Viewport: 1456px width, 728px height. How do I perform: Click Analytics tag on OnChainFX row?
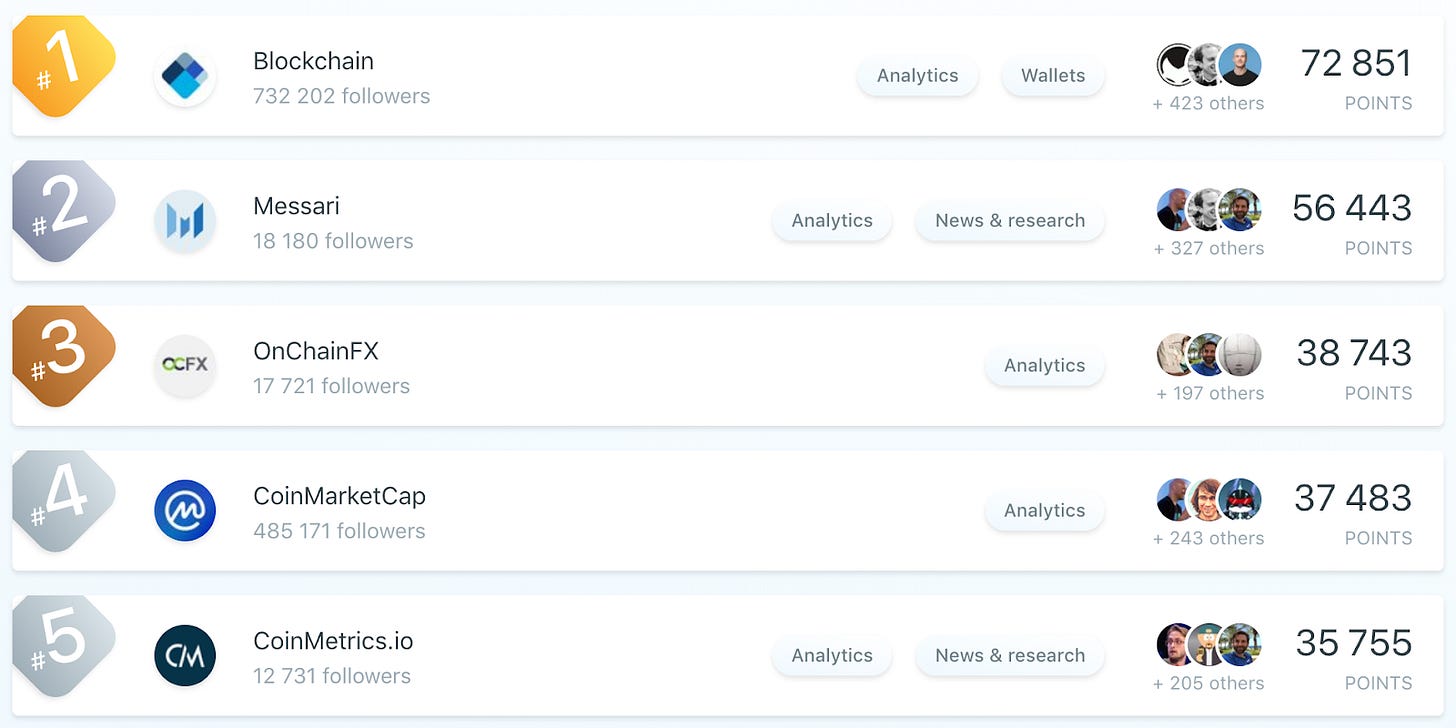pos(1044,366)
